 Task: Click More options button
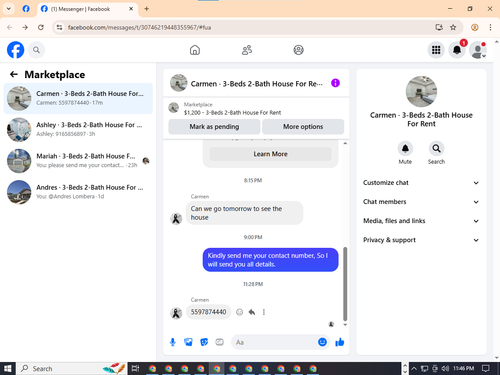(303, 127)
